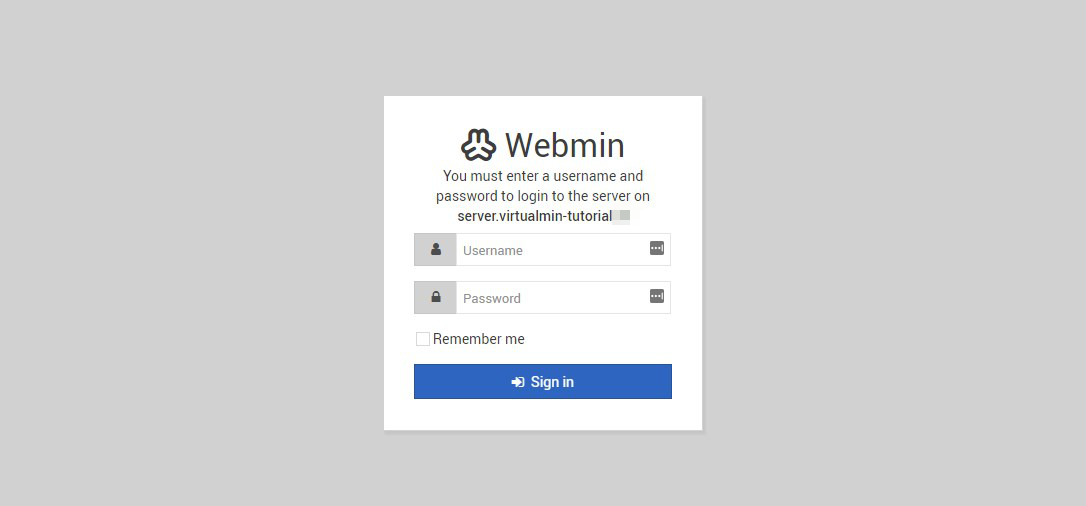Click the user silhouette icon beside Username
This screenshot has width=1086, height=506.
coord(436,249)
